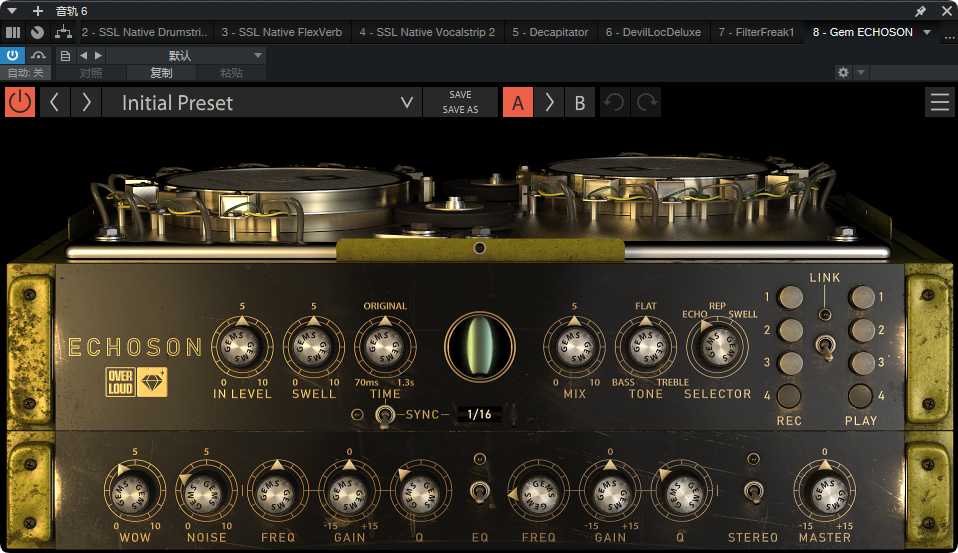Click the MIX knob
This screenshot has height=553, width=958.
[x=574, y=346]
